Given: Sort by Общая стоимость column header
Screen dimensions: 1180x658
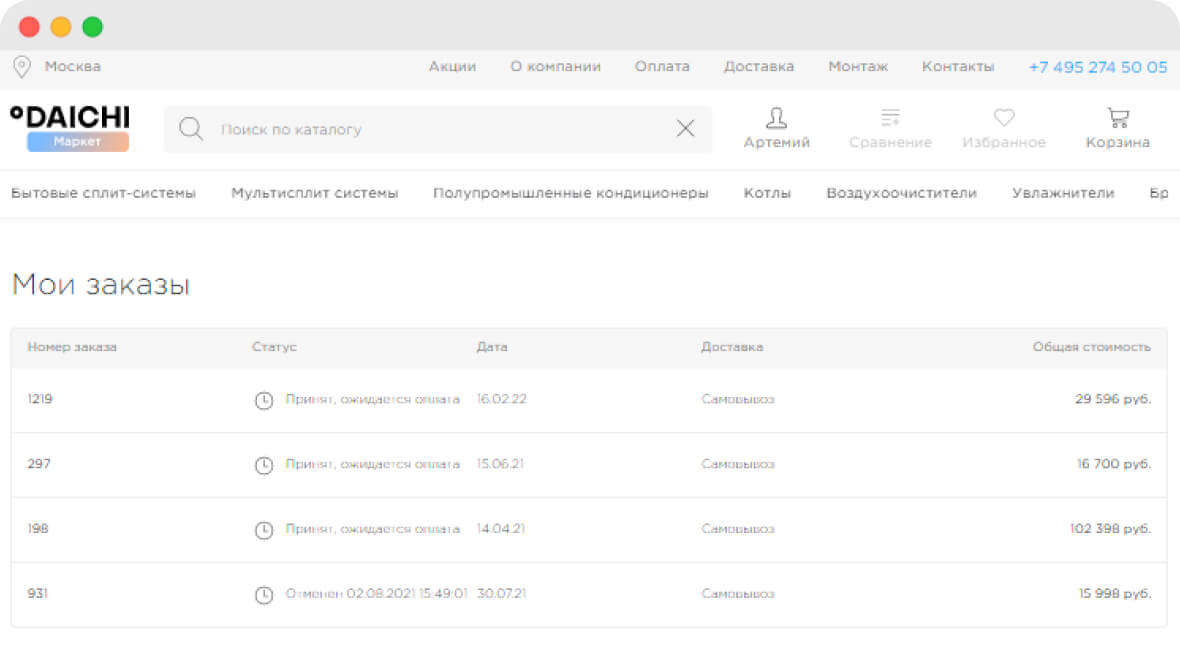Looking at the screenshot, I should tap(1091, 347).
